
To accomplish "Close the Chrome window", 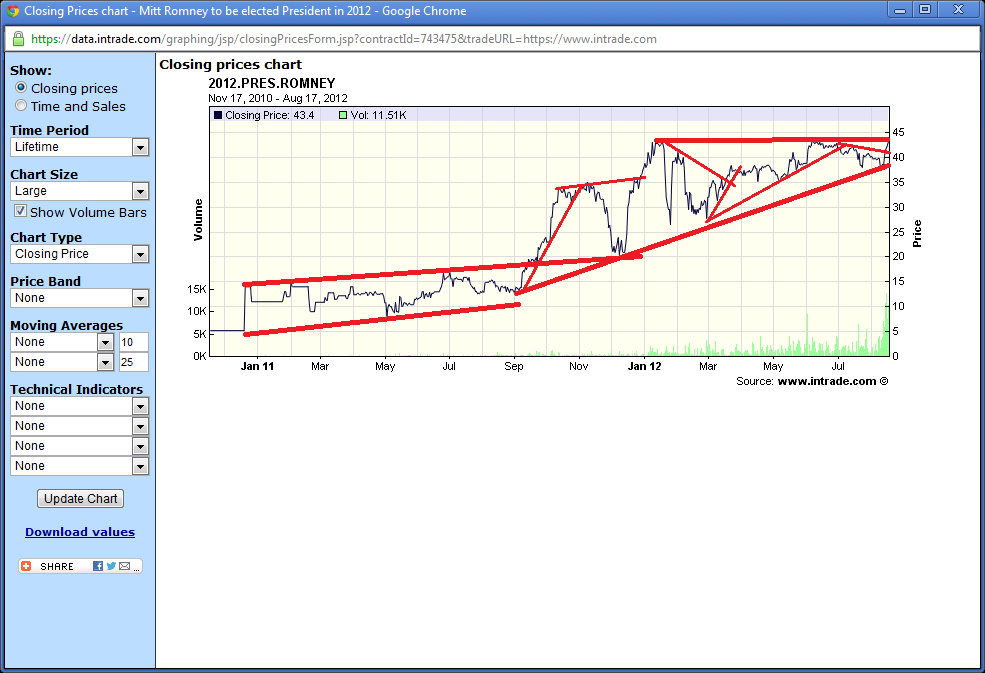I will 958,9.
